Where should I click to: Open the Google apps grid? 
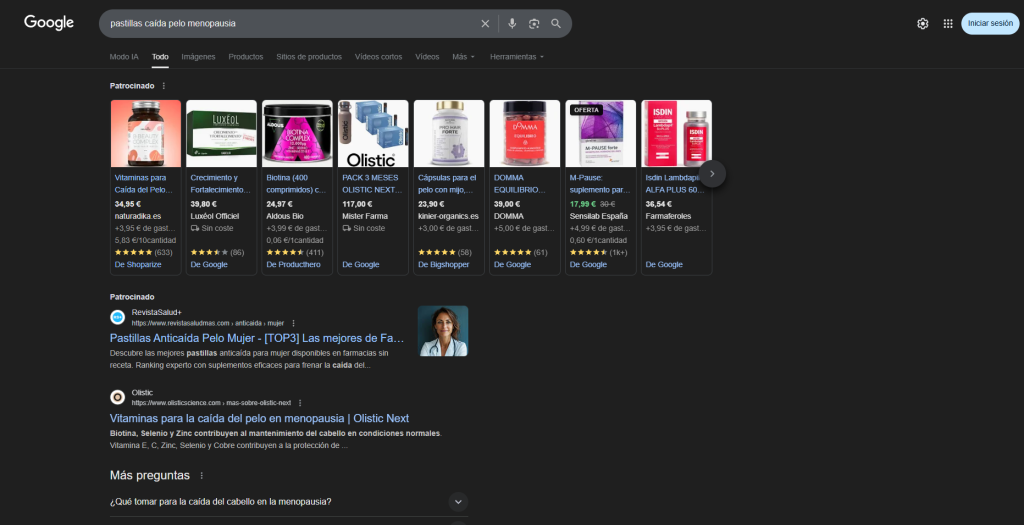(948, 24)
